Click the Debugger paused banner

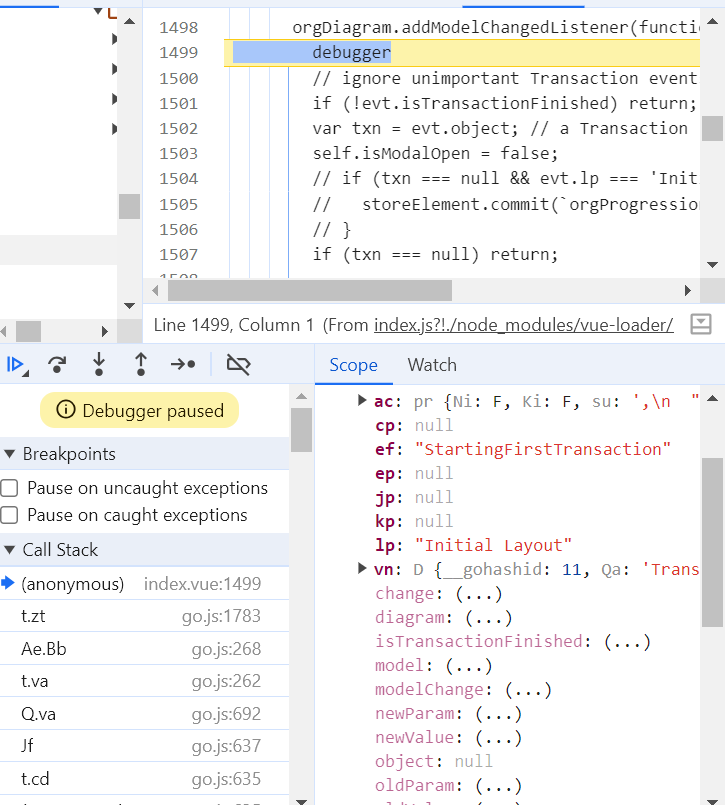[139, 410]
